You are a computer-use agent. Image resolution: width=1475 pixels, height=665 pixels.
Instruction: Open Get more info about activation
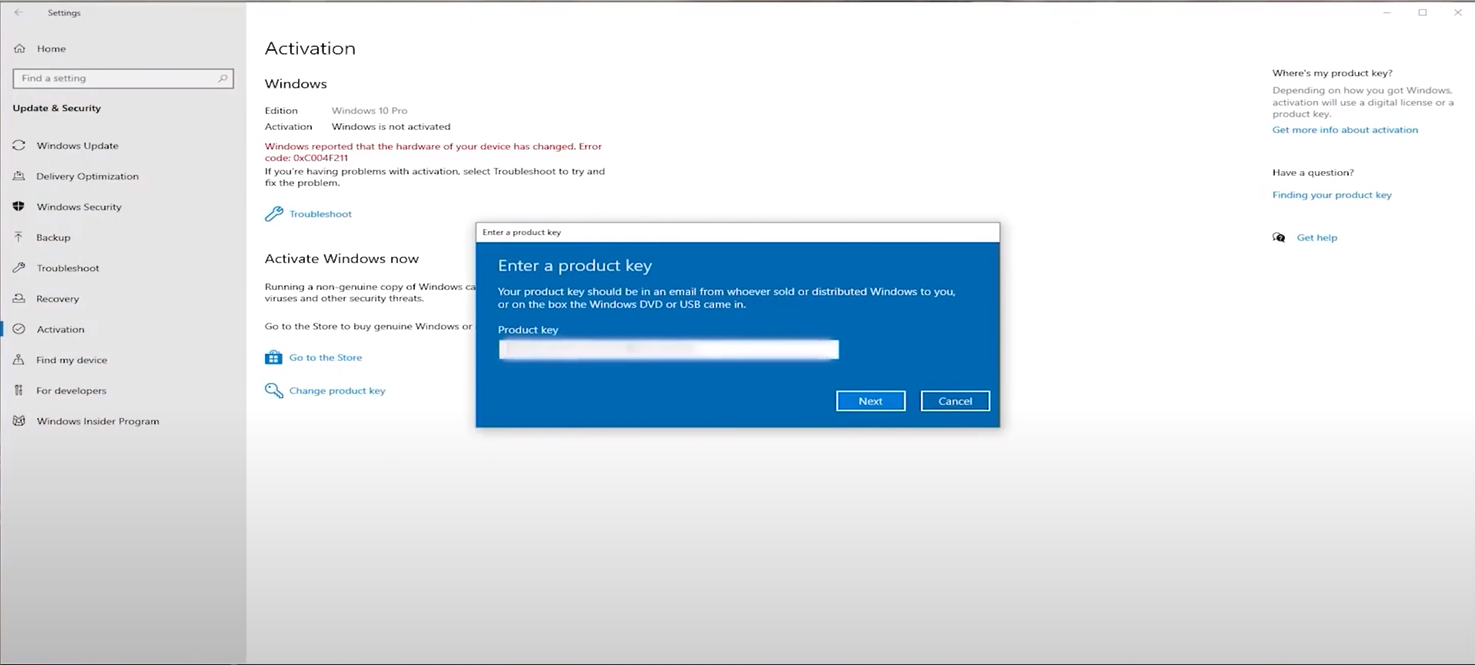point(1345,130)
